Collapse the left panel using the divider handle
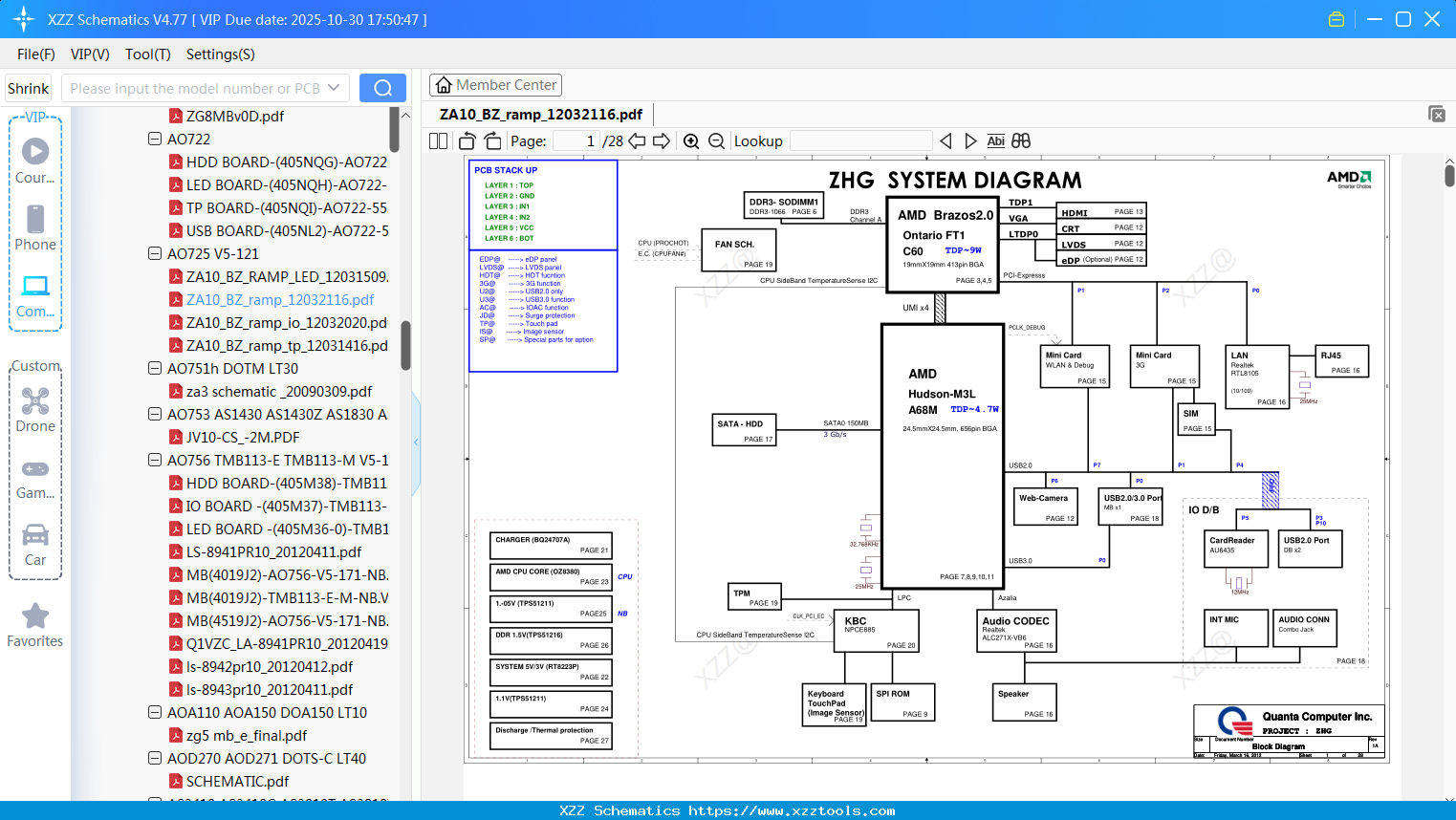Viewport: 1456px width, 820px height. pyautogui.click(x=416, y=442)
